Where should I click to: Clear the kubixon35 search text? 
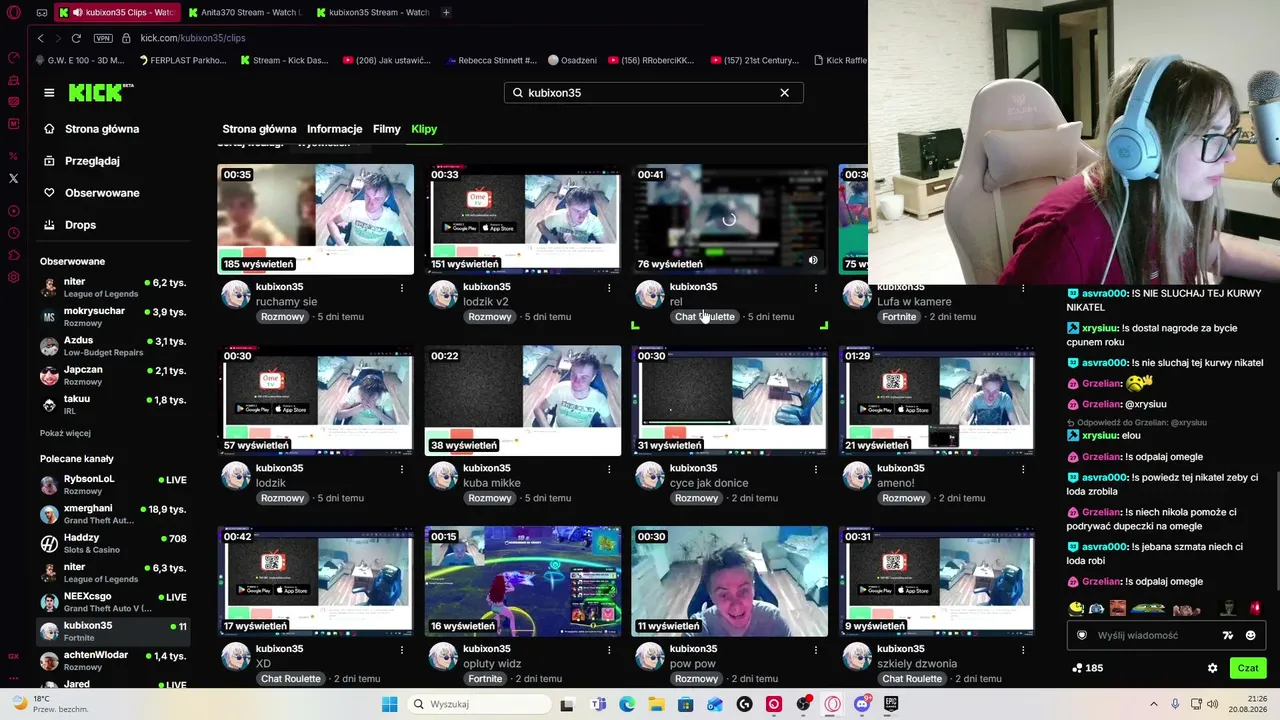(x=784, y=93)
